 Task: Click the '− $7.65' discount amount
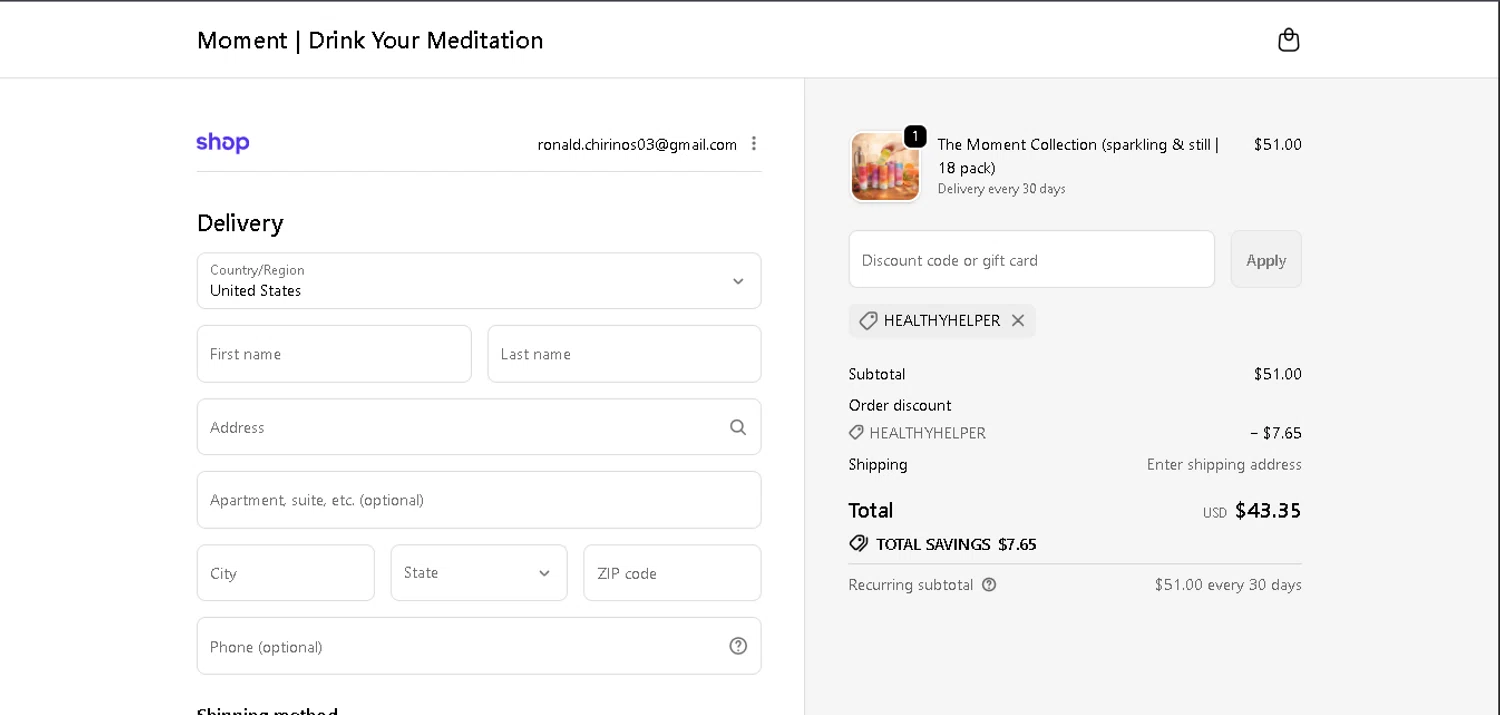pos(1276,433)
